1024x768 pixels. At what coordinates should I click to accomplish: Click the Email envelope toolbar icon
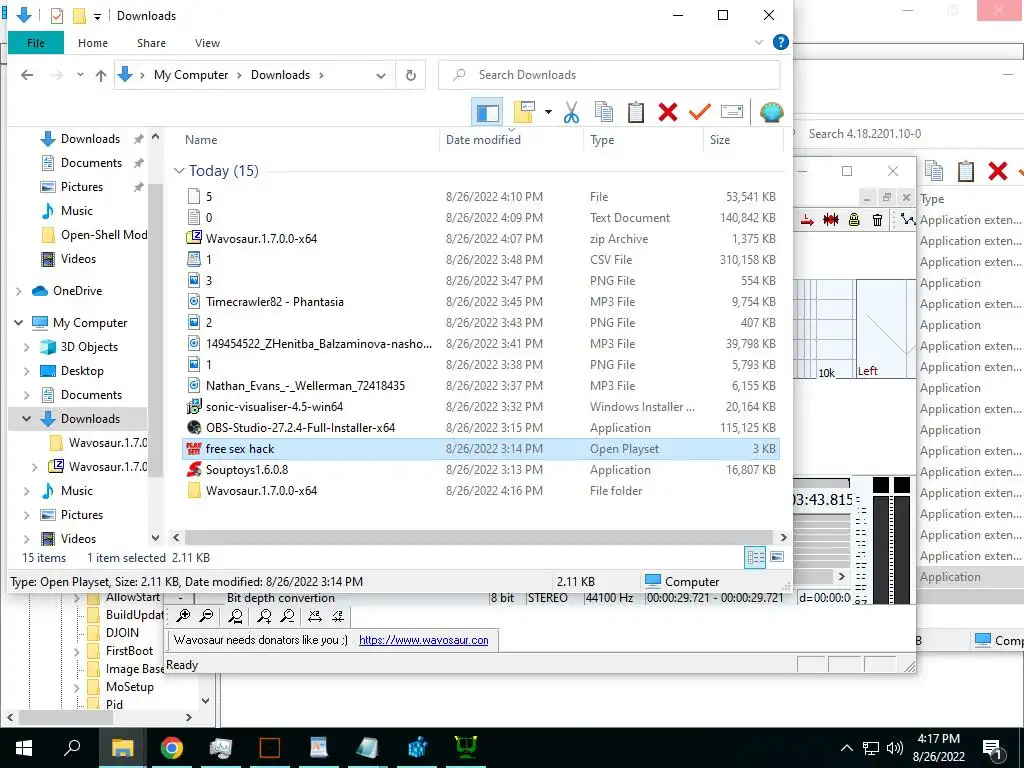click(731, 112)
